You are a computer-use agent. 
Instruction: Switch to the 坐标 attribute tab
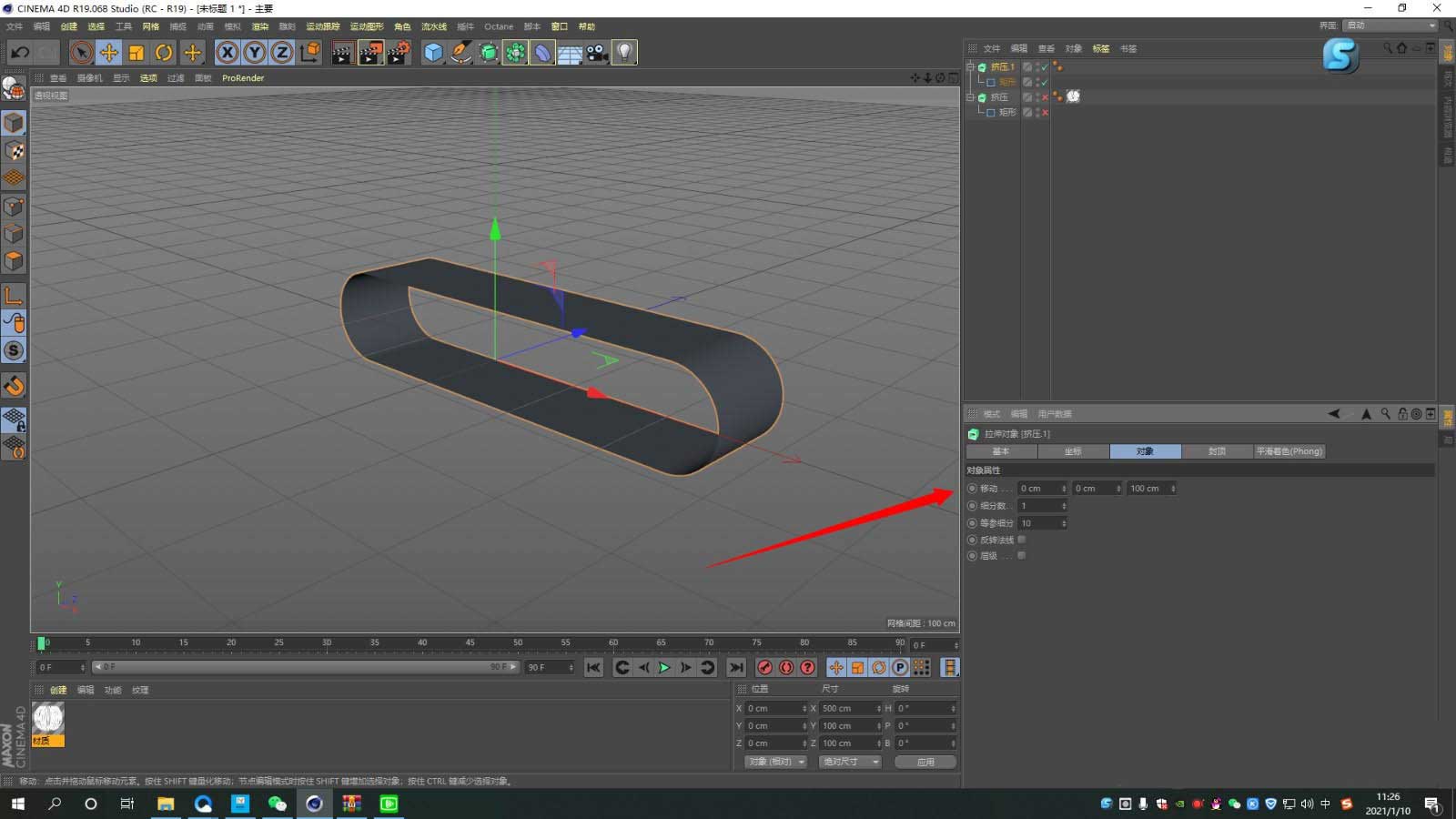1073,451
